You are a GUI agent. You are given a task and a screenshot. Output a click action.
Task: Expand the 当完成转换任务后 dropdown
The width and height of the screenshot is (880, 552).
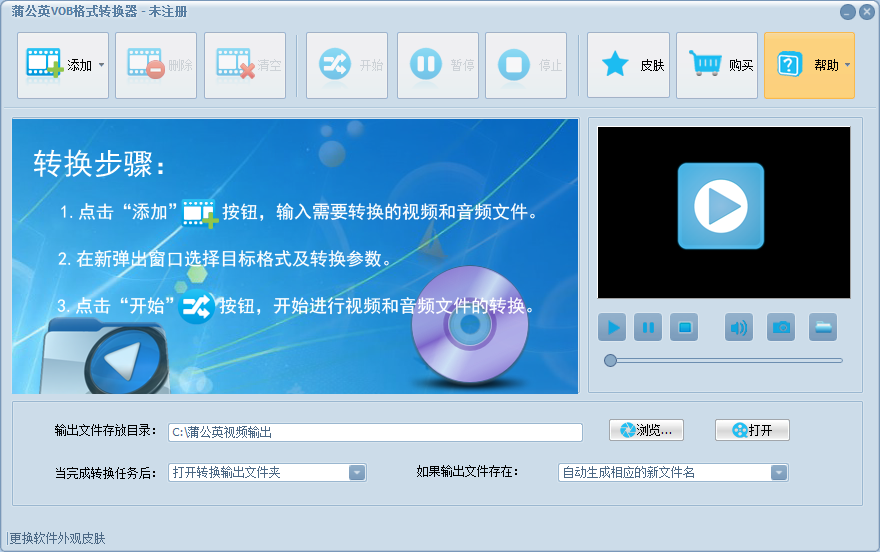tap(357, 473)
